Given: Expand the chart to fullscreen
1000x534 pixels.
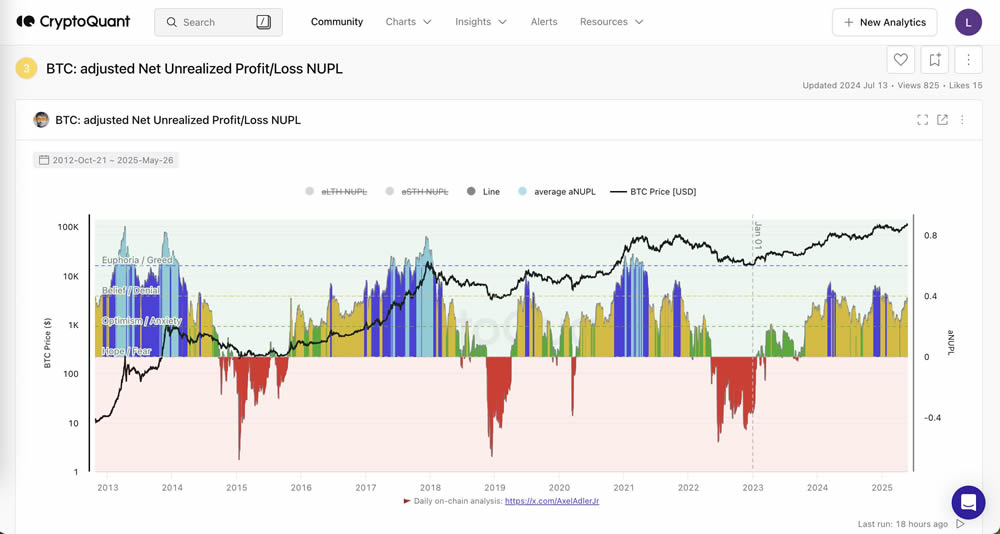Looking at the screenshot, I should coord(922,120).
